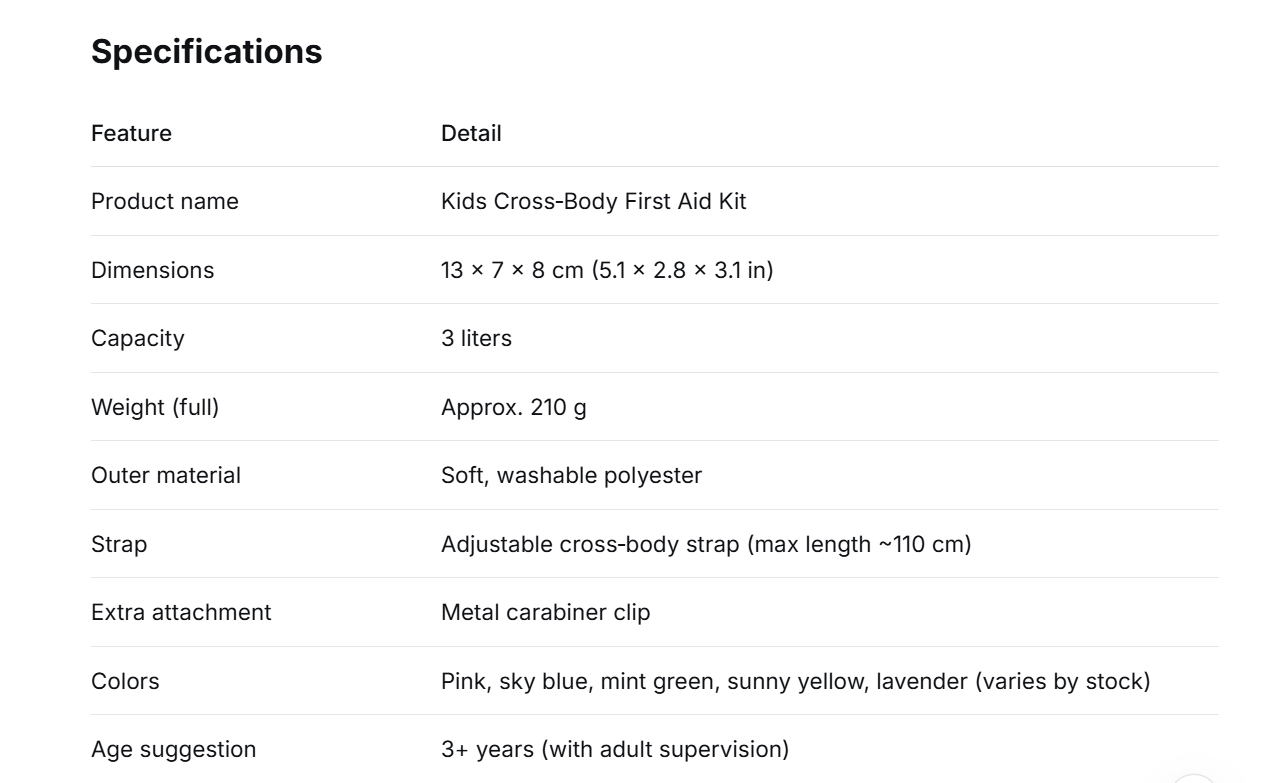
Task: Click the adjustable cross-body strap detail
Action: coord(706,544)
